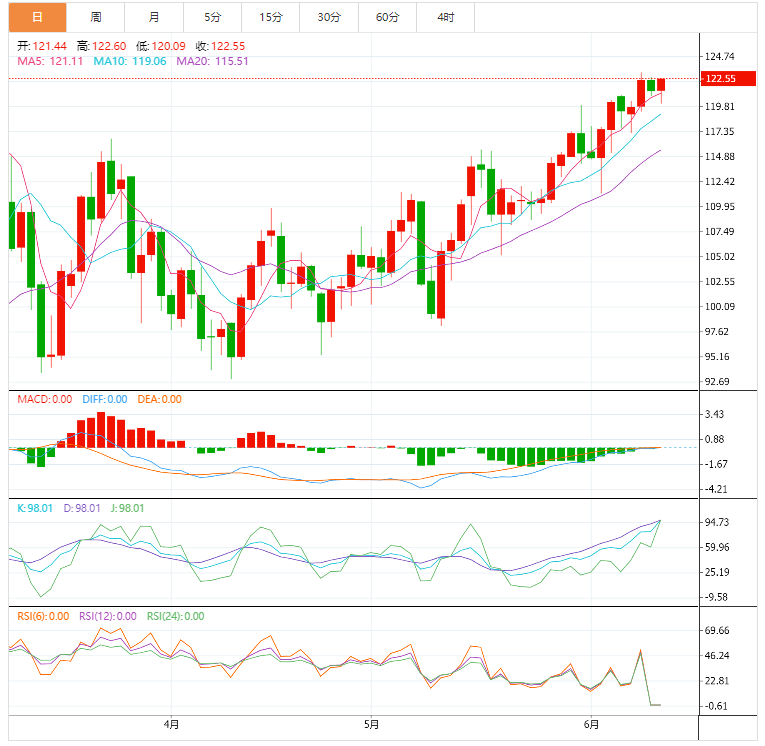Click the MA20: 115.51 indicator label
Image resolution: width=765 pixels, height=746 pixels.
pos(212,61)
